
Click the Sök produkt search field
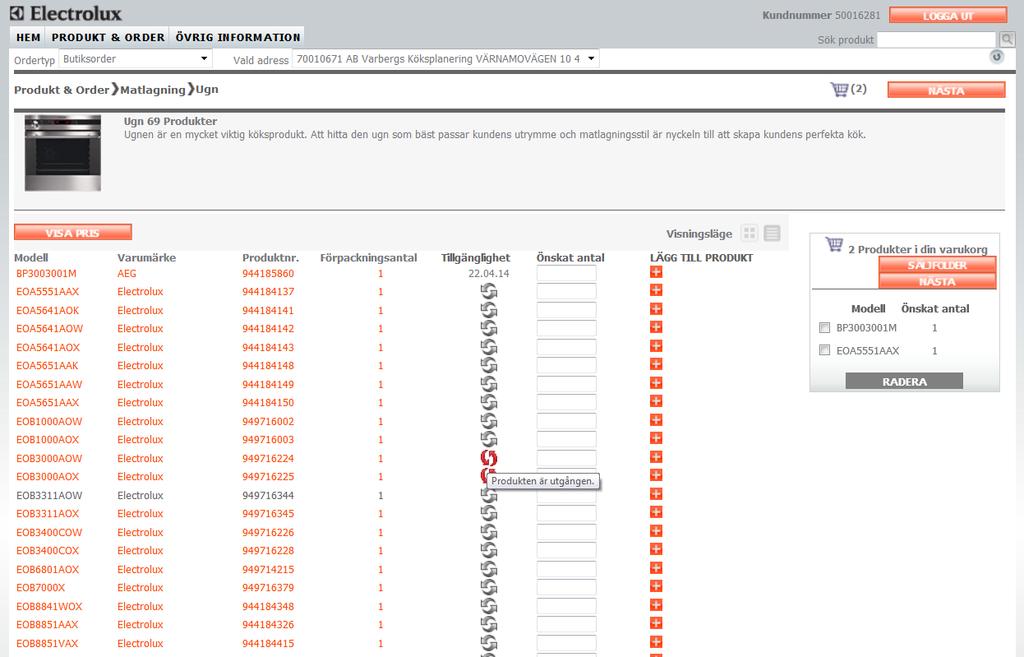click(x=936, y=40)
